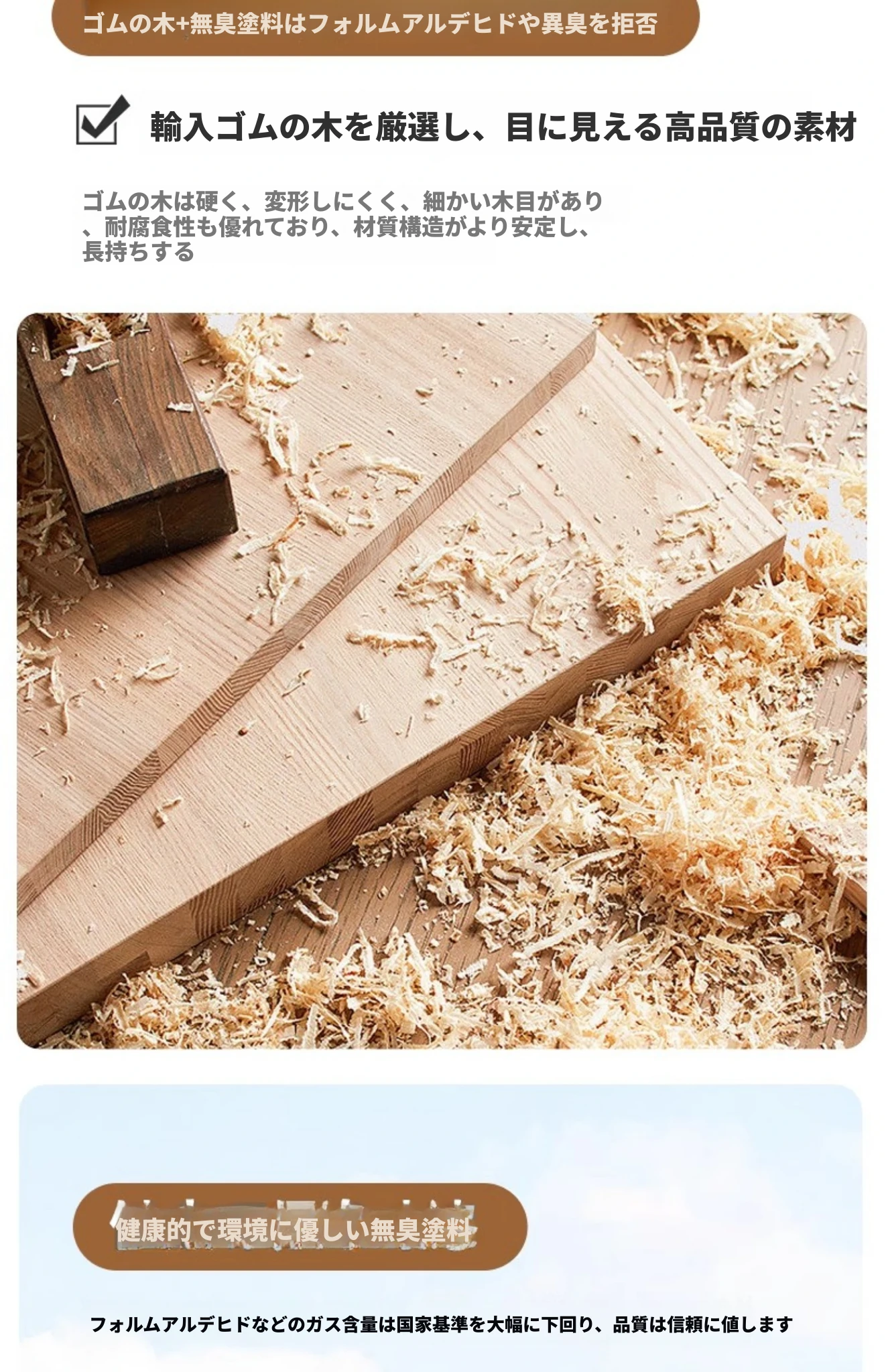Click the rubber wood hardness description paragraph

(342, 226)
